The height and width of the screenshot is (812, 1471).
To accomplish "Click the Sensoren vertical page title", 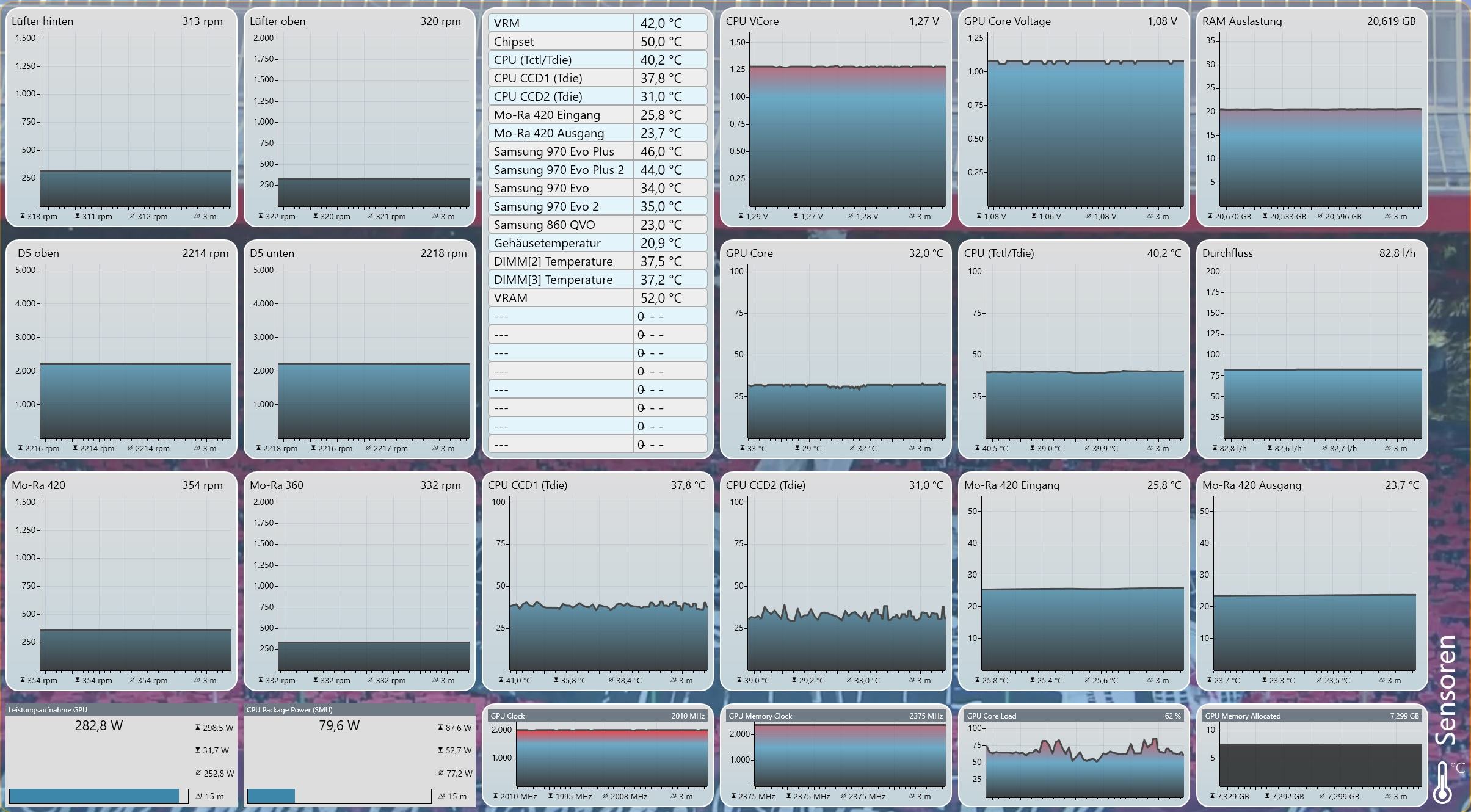I will [1445, 690].
